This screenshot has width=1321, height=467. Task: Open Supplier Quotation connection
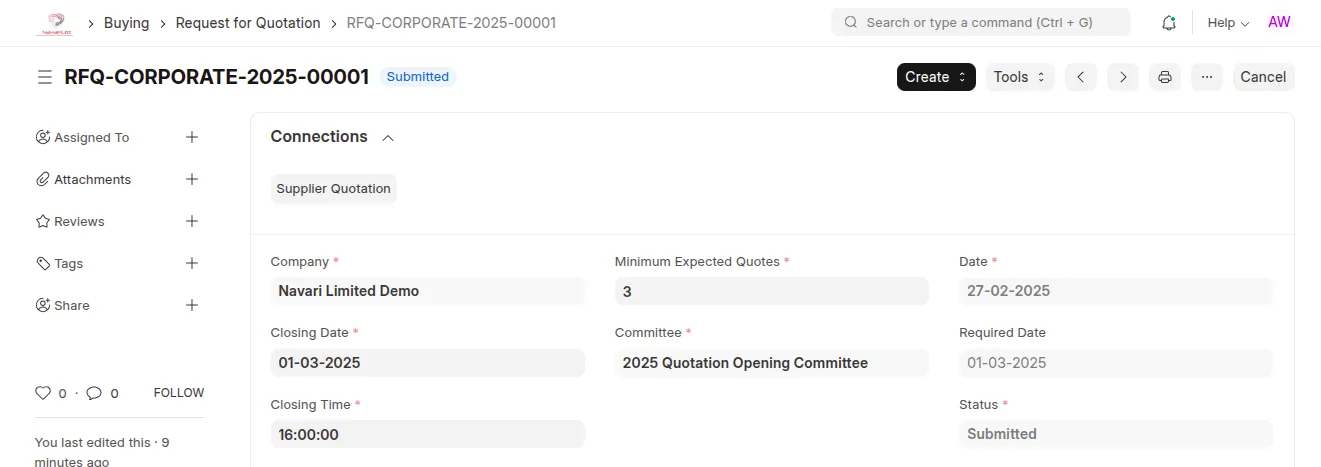pyautogui.click(x=334, y=189)
